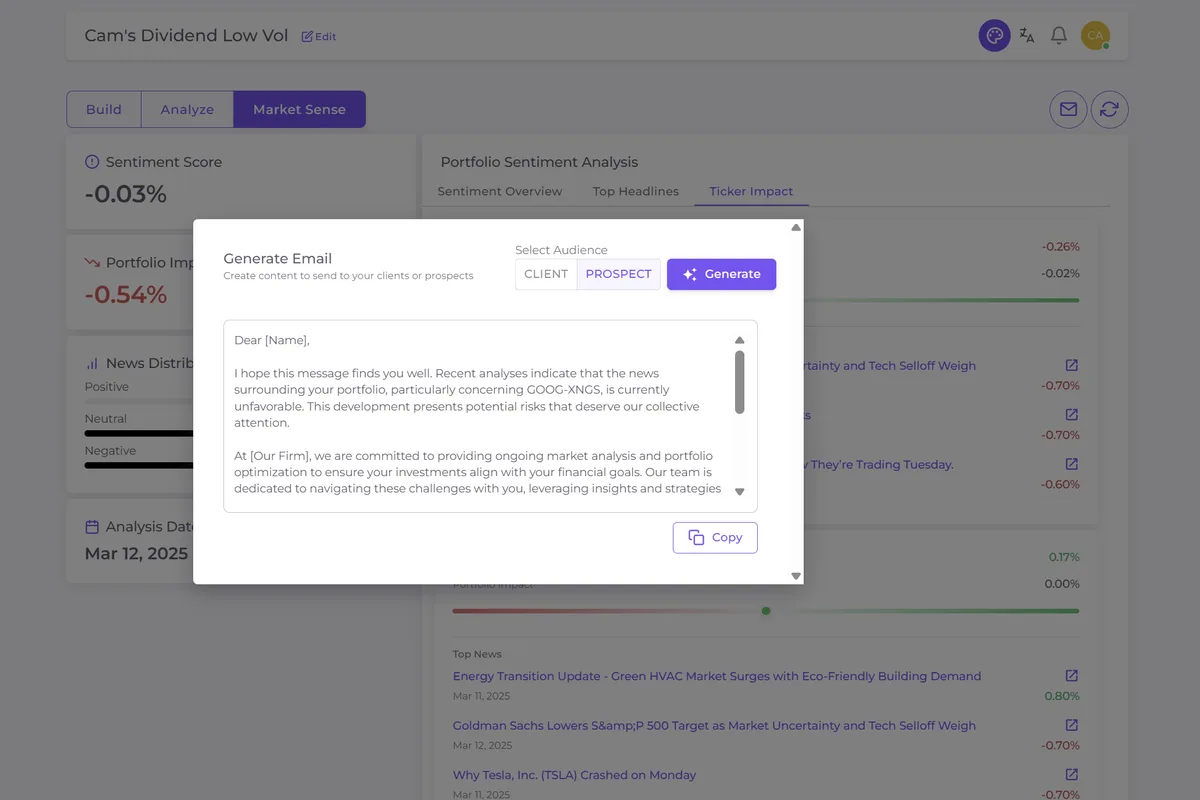This screenshot has height=800, width=1200.
Task: Click the refresh analysis icon
Action: click(x=1109, y=110)
